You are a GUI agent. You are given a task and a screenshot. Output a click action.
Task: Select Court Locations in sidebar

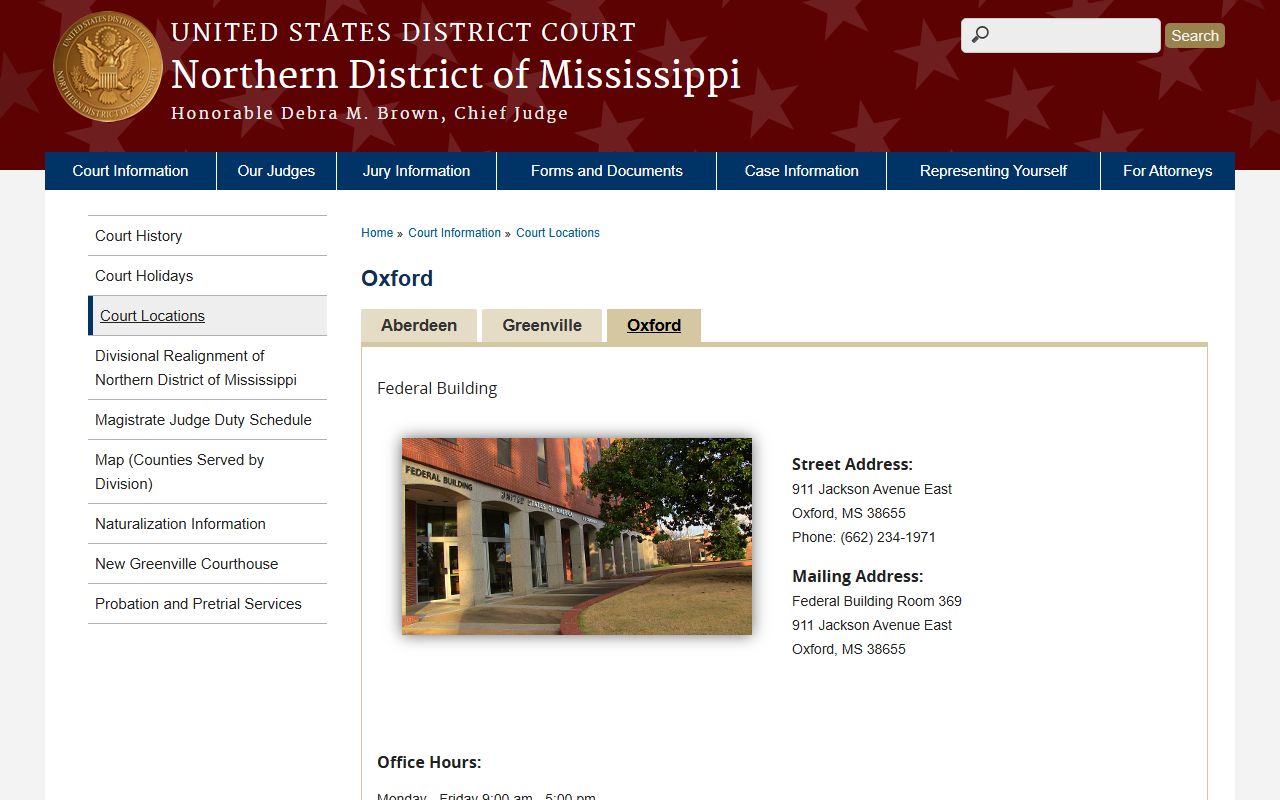click(207, 316)
